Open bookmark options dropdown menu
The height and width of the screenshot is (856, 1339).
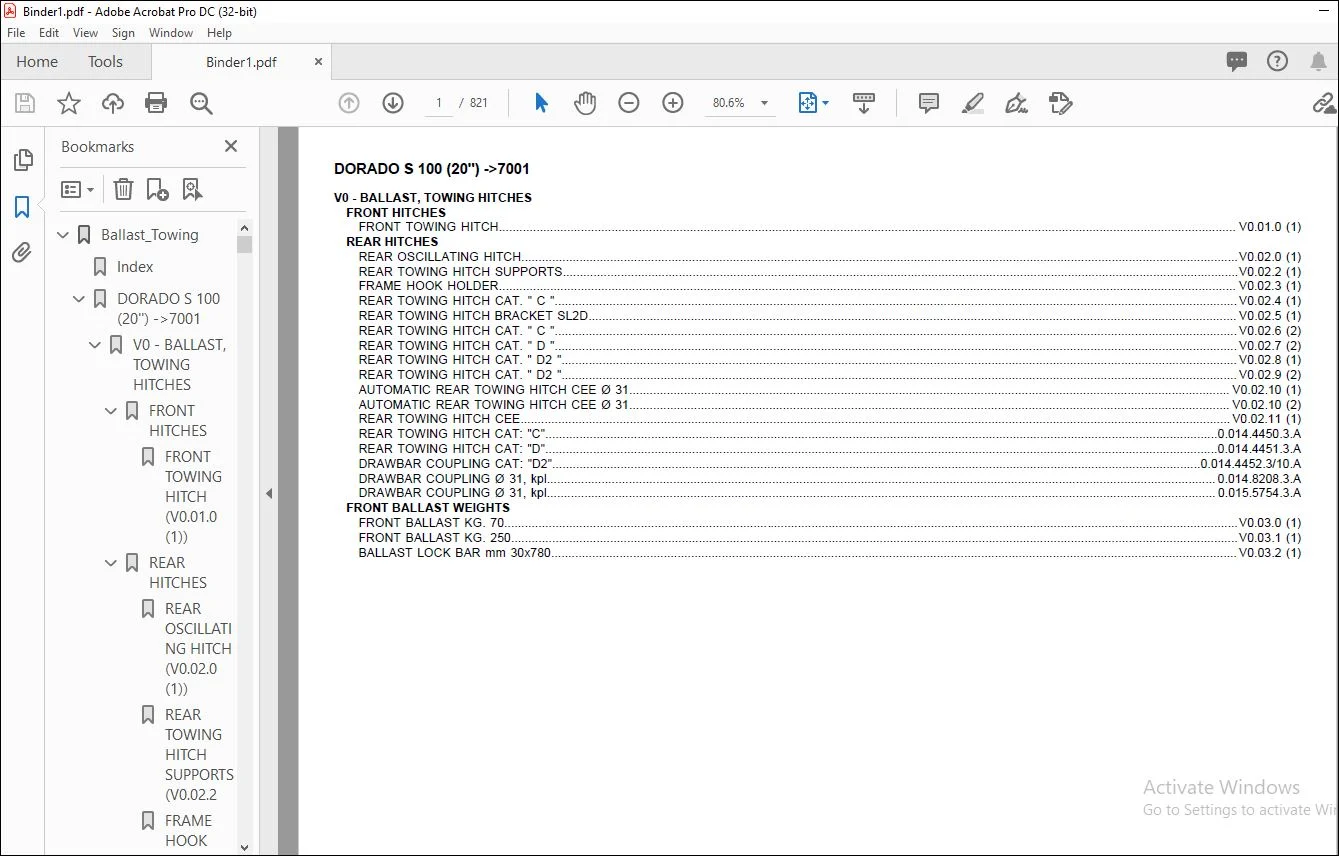[x=78, y=189]
